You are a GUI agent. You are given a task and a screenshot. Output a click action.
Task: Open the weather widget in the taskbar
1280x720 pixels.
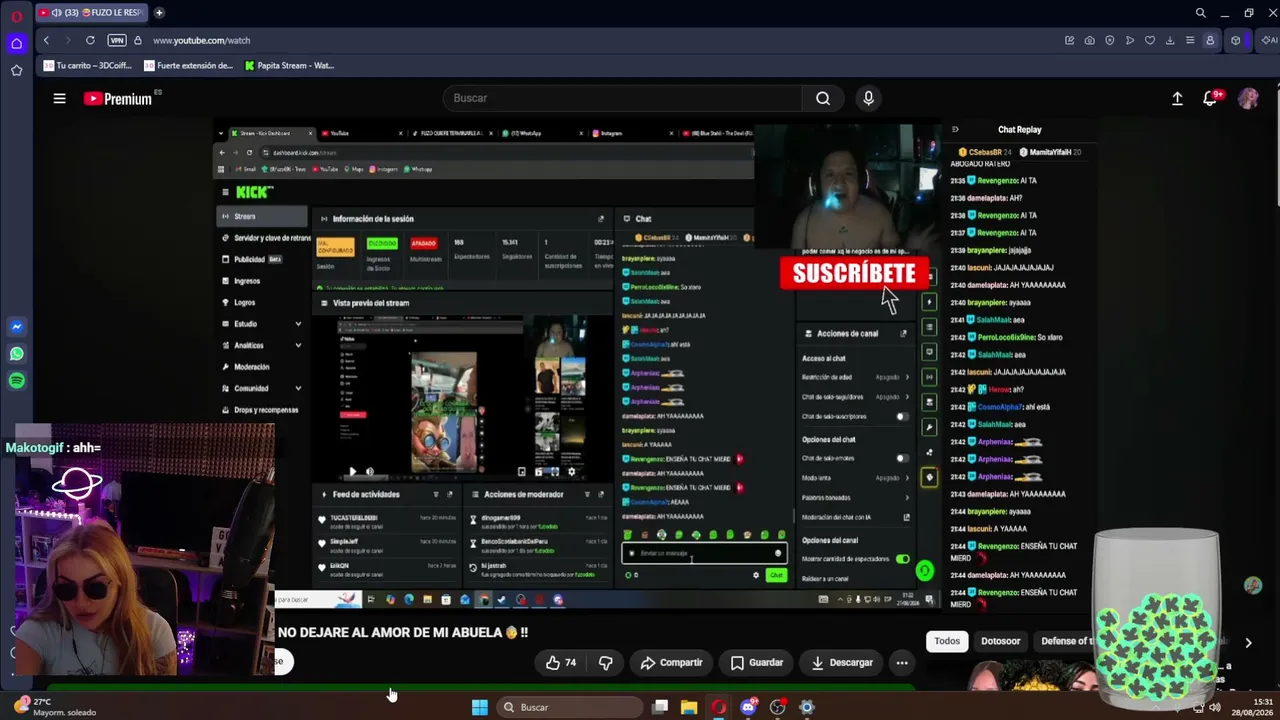pyautogui.click(x=55, y=707)
